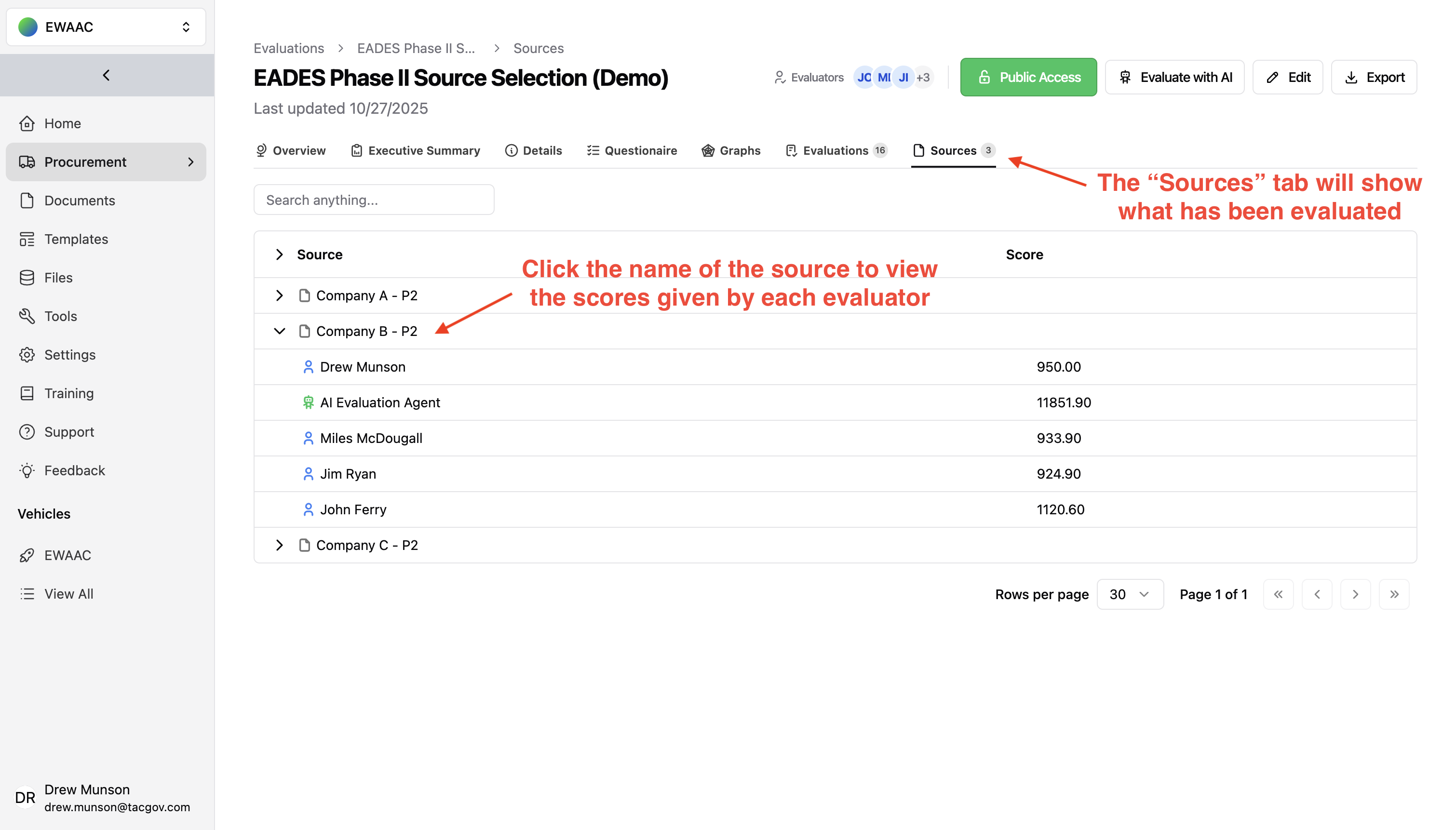Collapse sidebar with left chevron
This screenshot has width=1456, height=830.
[x=106, y=75]
